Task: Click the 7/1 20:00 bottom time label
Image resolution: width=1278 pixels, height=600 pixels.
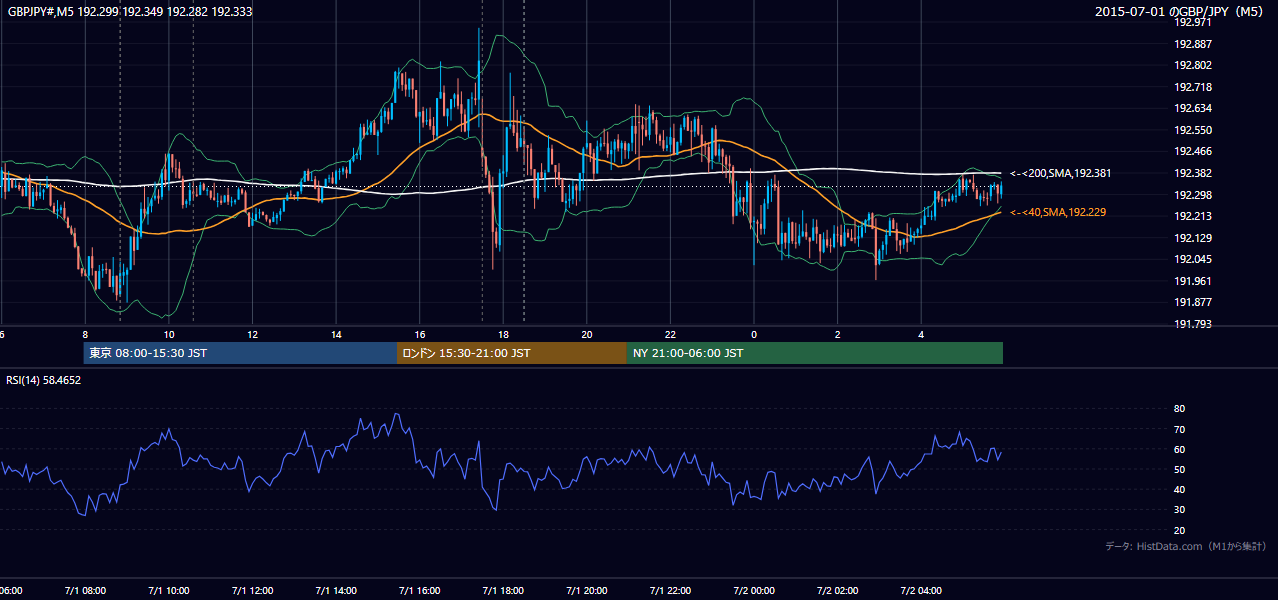Action: (x=587, y=591)
